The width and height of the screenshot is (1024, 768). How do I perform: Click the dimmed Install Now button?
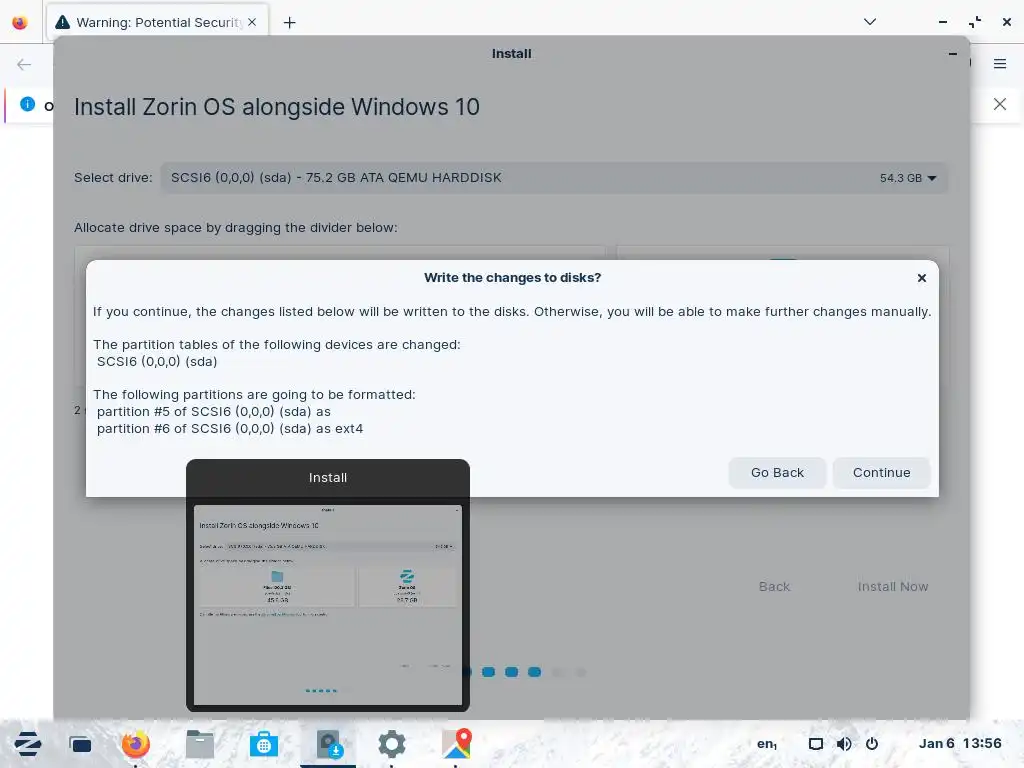pos(893,586)
